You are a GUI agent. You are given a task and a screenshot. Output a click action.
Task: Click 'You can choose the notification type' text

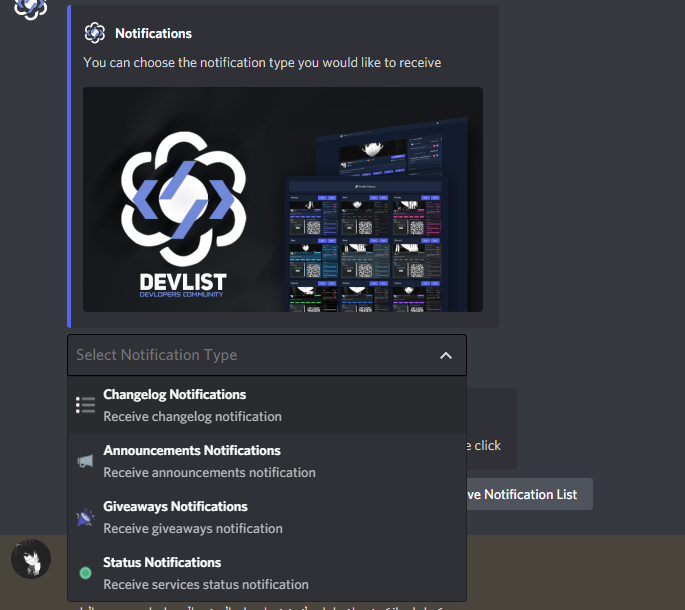pos(262,62)
